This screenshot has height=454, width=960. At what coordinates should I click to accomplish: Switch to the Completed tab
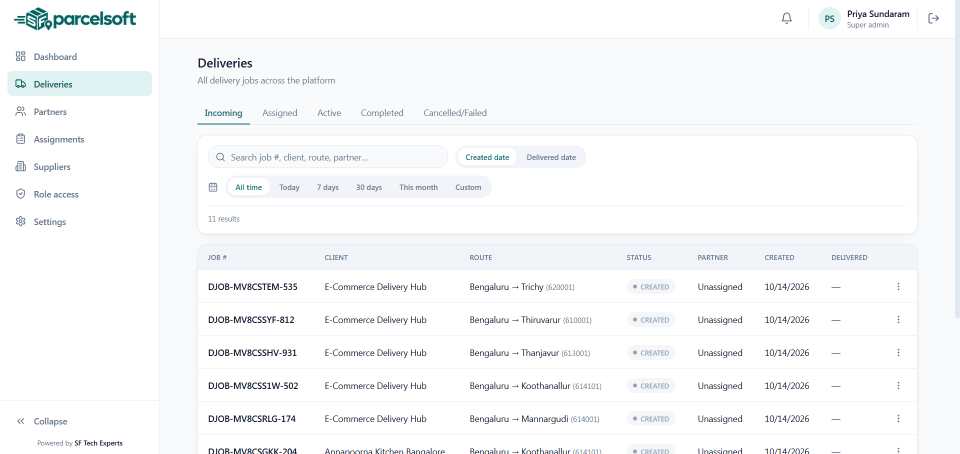point(382,113)
